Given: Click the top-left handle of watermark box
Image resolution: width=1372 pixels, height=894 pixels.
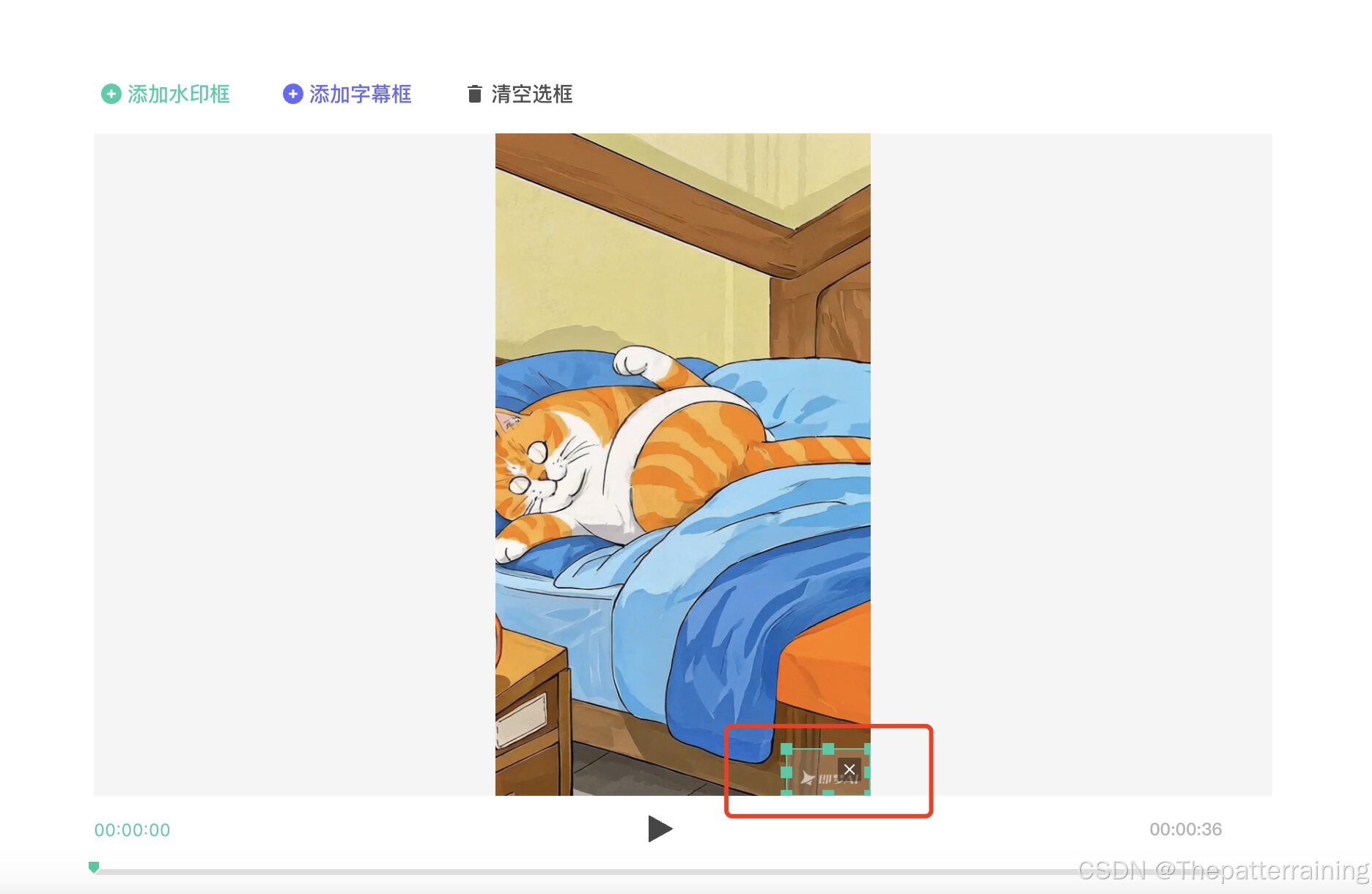Looking at the screenshot, I should pyautogui.click(x=786, y=749).
